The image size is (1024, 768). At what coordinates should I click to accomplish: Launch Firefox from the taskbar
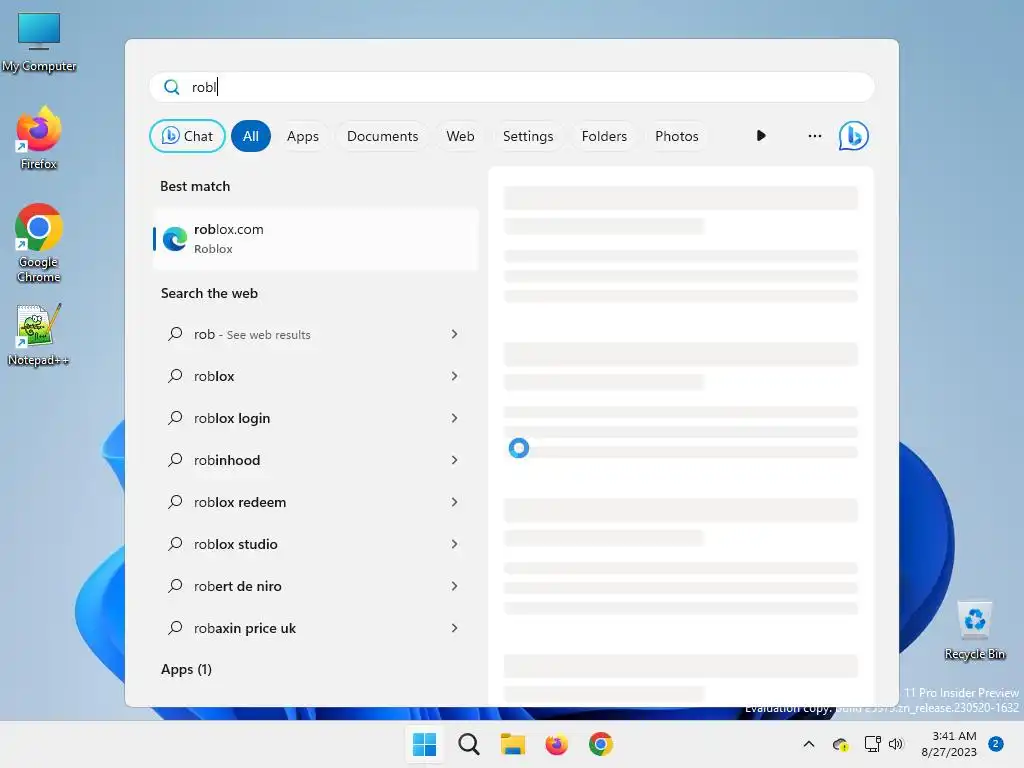coord(556,744)
